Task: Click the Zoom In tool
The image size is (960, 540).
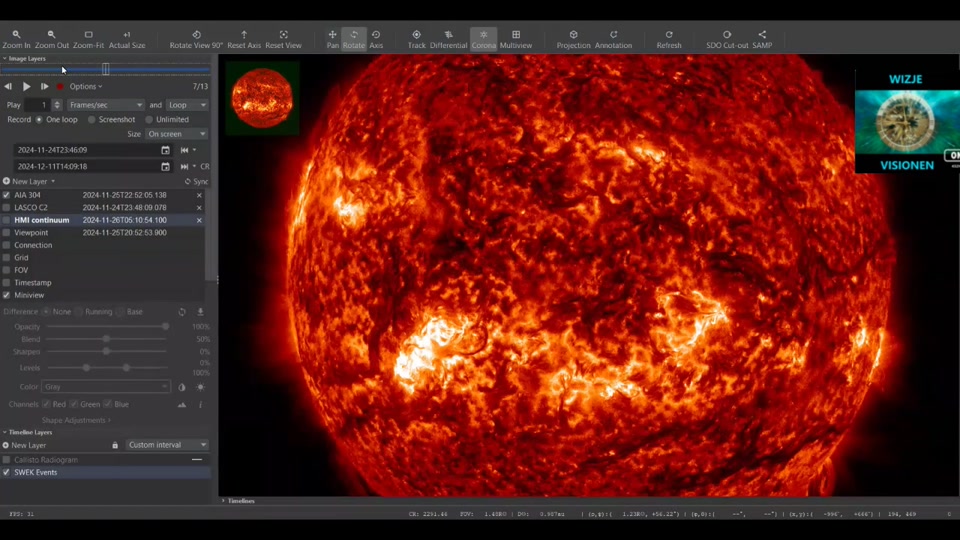Action: 16,39
